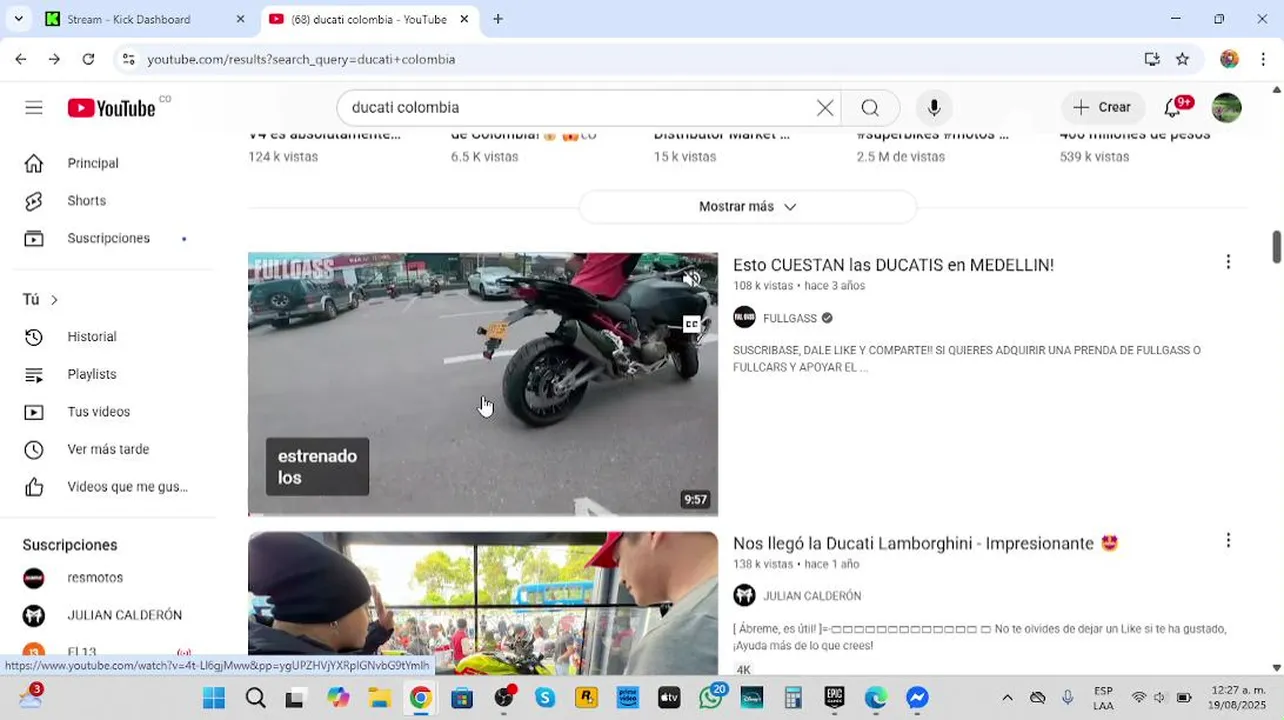The image size is (1284, 720).
Task: Play the FULLGASS Ducati video thumbnail
Action: tap(483, 384)
